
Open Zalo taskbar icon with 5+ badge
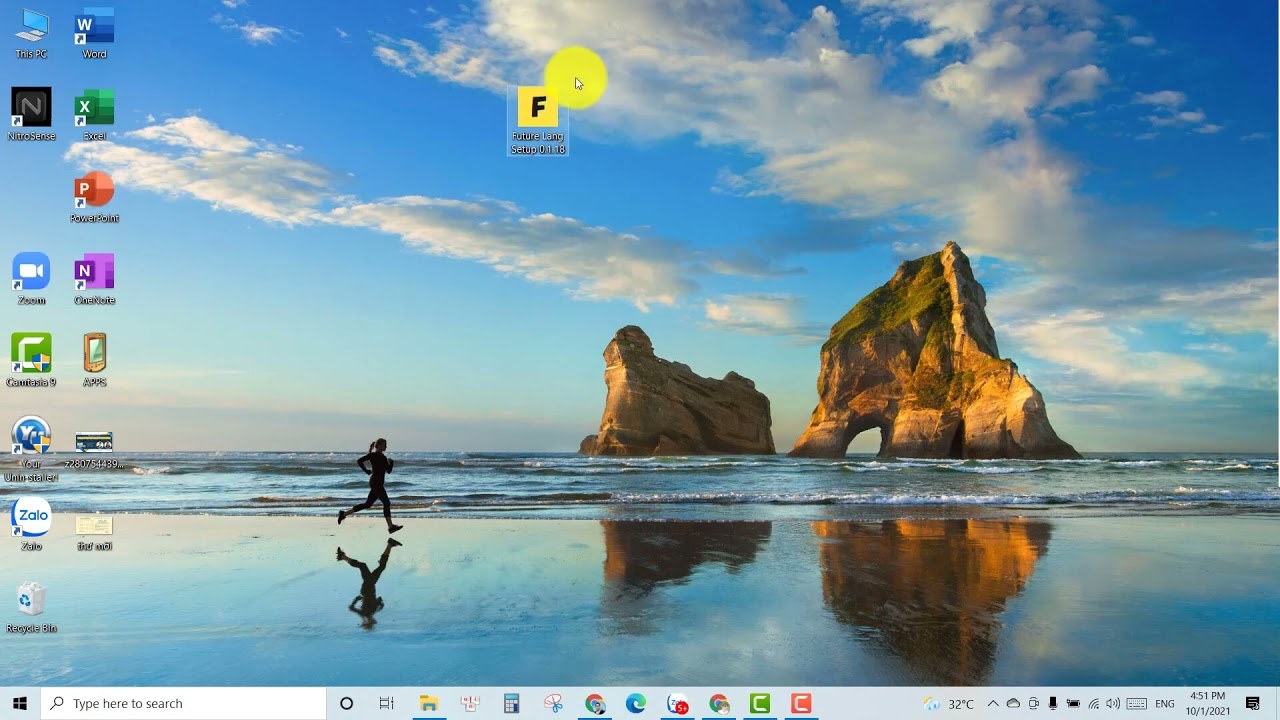click(x=678, y=704)
